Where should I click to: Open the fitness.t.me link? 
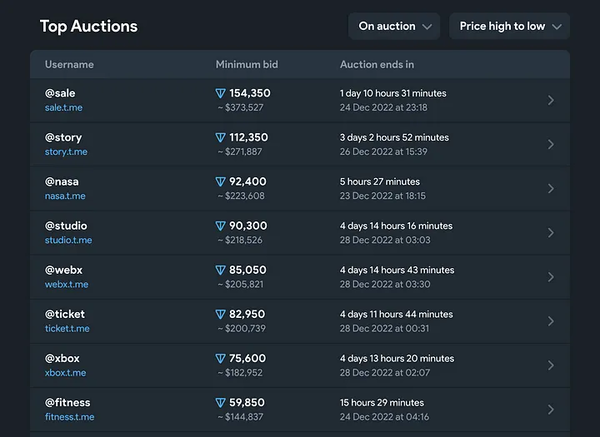click(69, 417)
